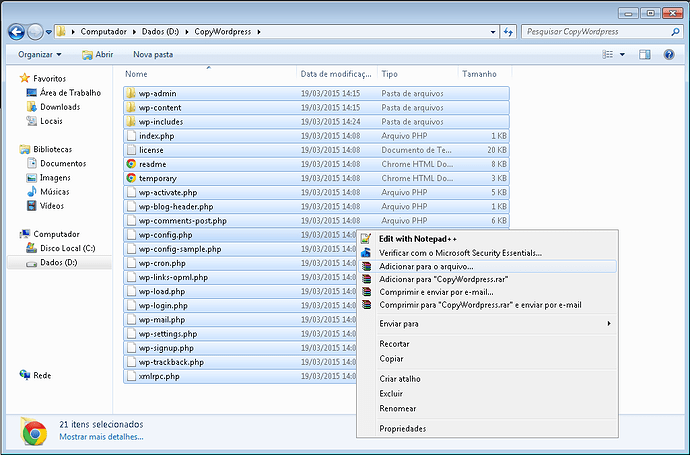Select wp-blog-header.php file name
This screenshot has height=455, width=690.
tap(176, 207)
